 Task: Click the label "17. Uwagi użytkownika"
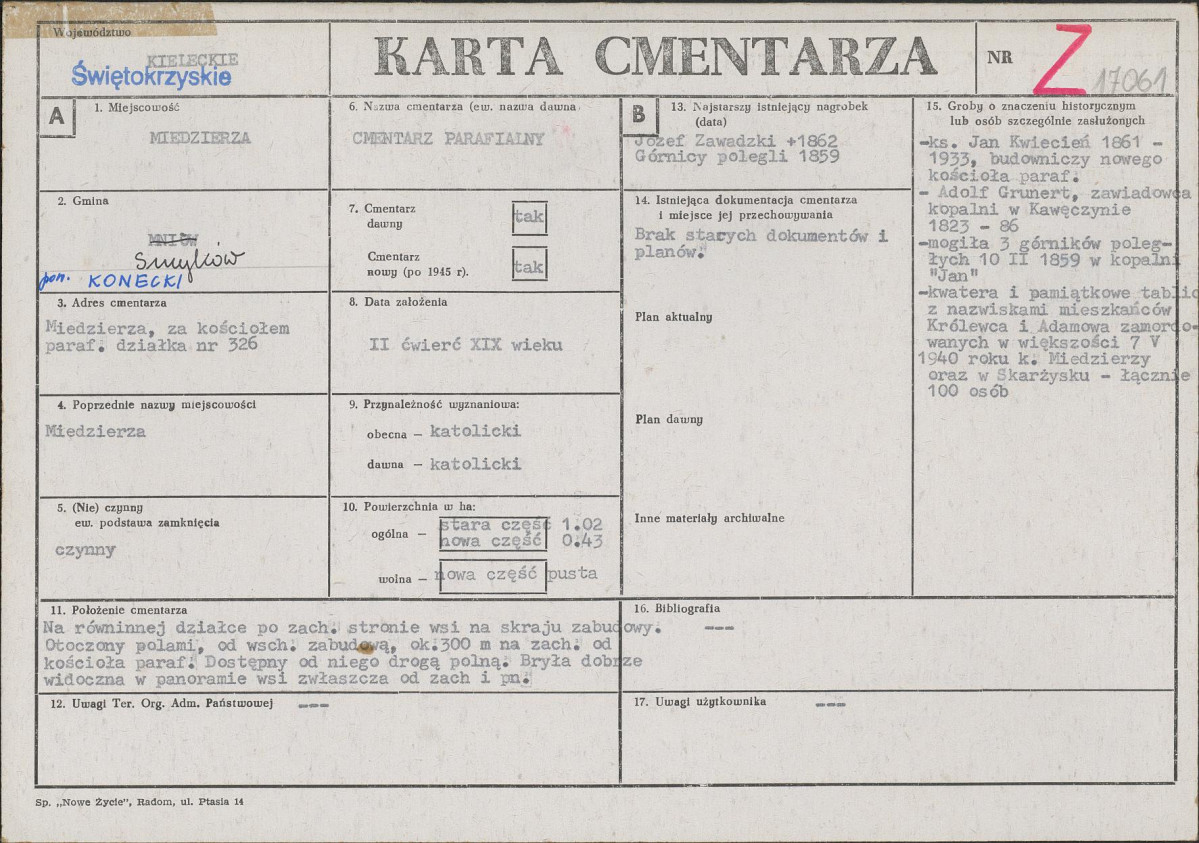[700, 702]
